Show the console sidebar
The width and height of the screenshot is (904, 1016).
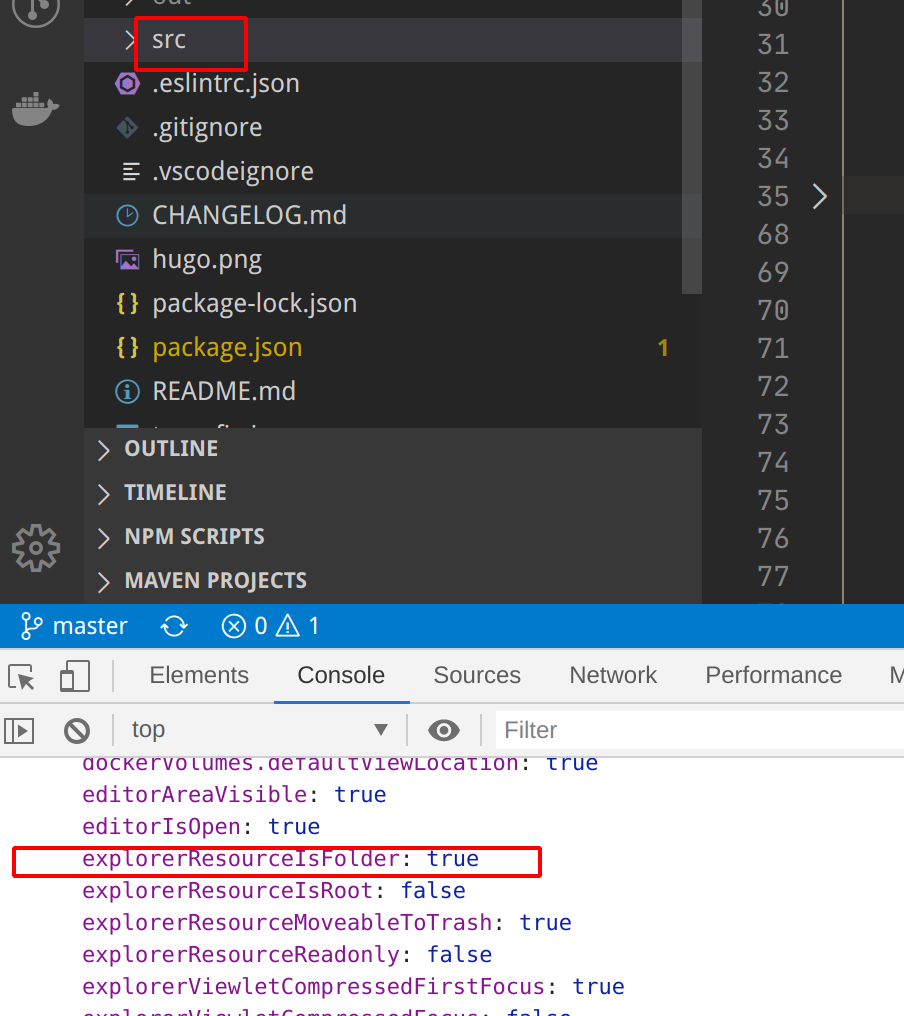tap(19, 731)
